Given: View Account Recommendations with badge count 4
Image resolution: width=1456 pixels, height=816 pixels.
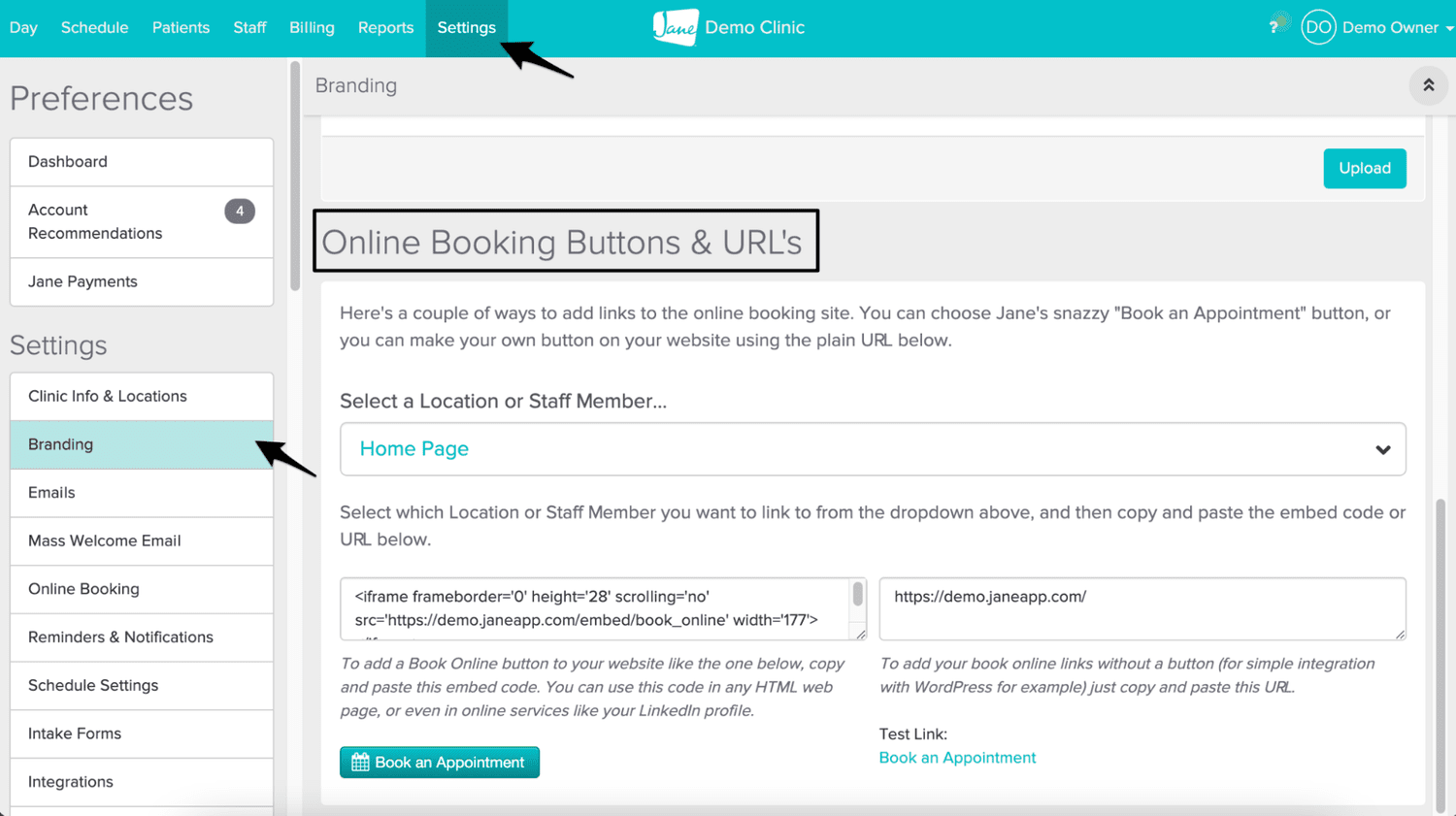Looking at the screenshot, I should point(95,221).
